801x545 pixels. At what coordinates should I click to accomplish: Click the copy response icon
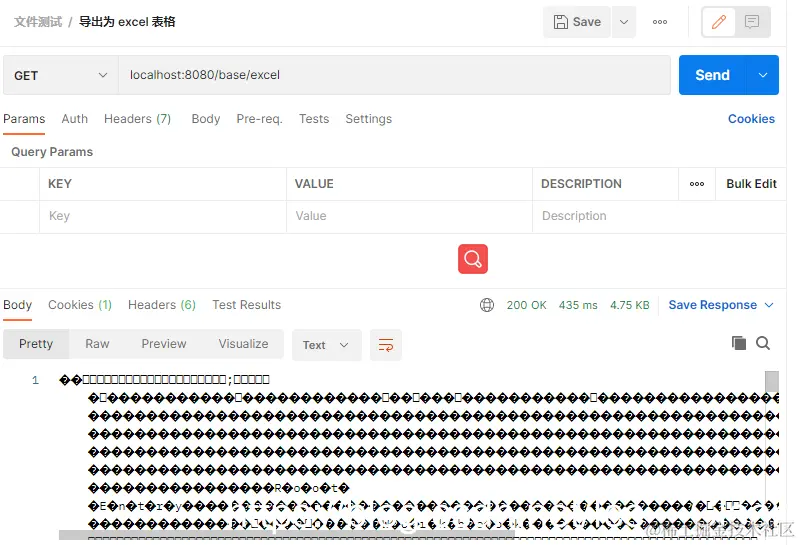(x=739, y=343)
